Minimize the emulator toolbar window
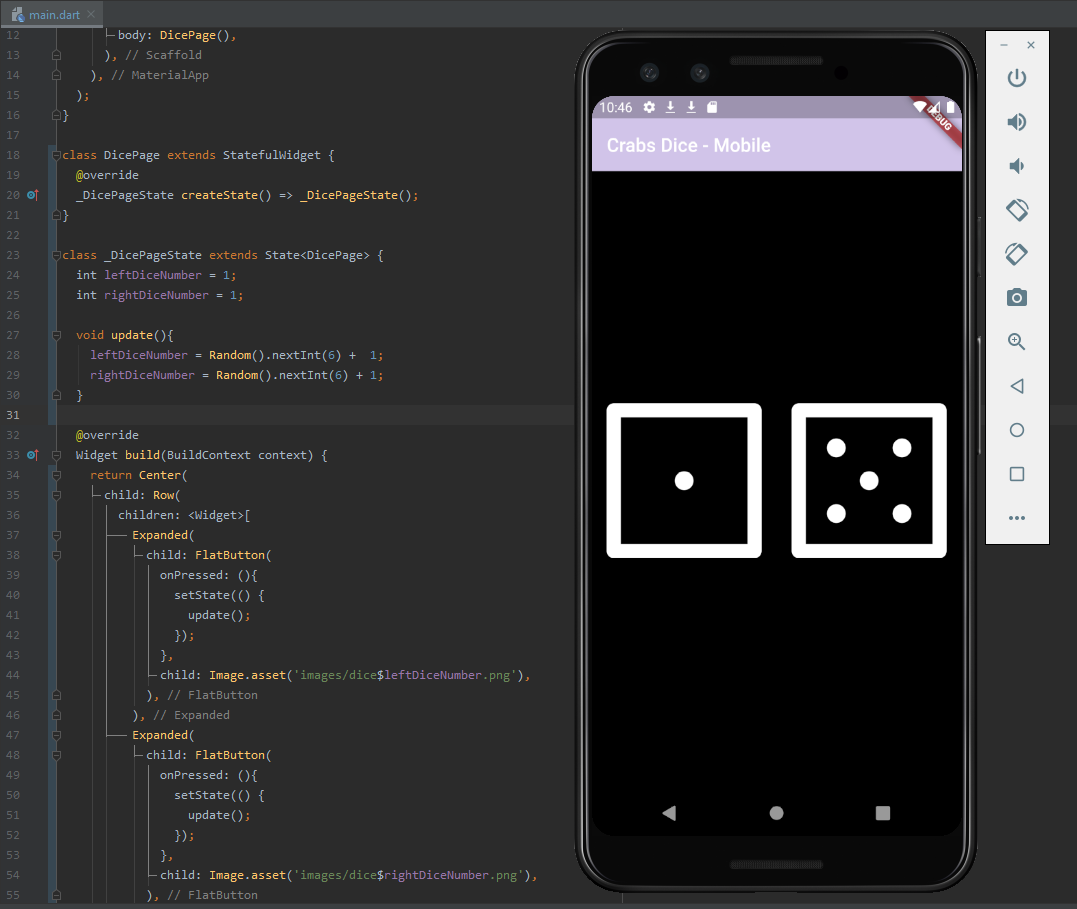The width and height of the screenshot is (1077, 909). coord(1004,45)
